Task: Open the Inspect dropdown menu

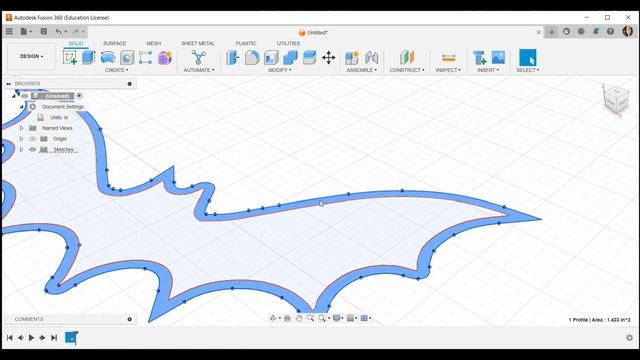Action: pyautogui.click(x=448, y=70)
